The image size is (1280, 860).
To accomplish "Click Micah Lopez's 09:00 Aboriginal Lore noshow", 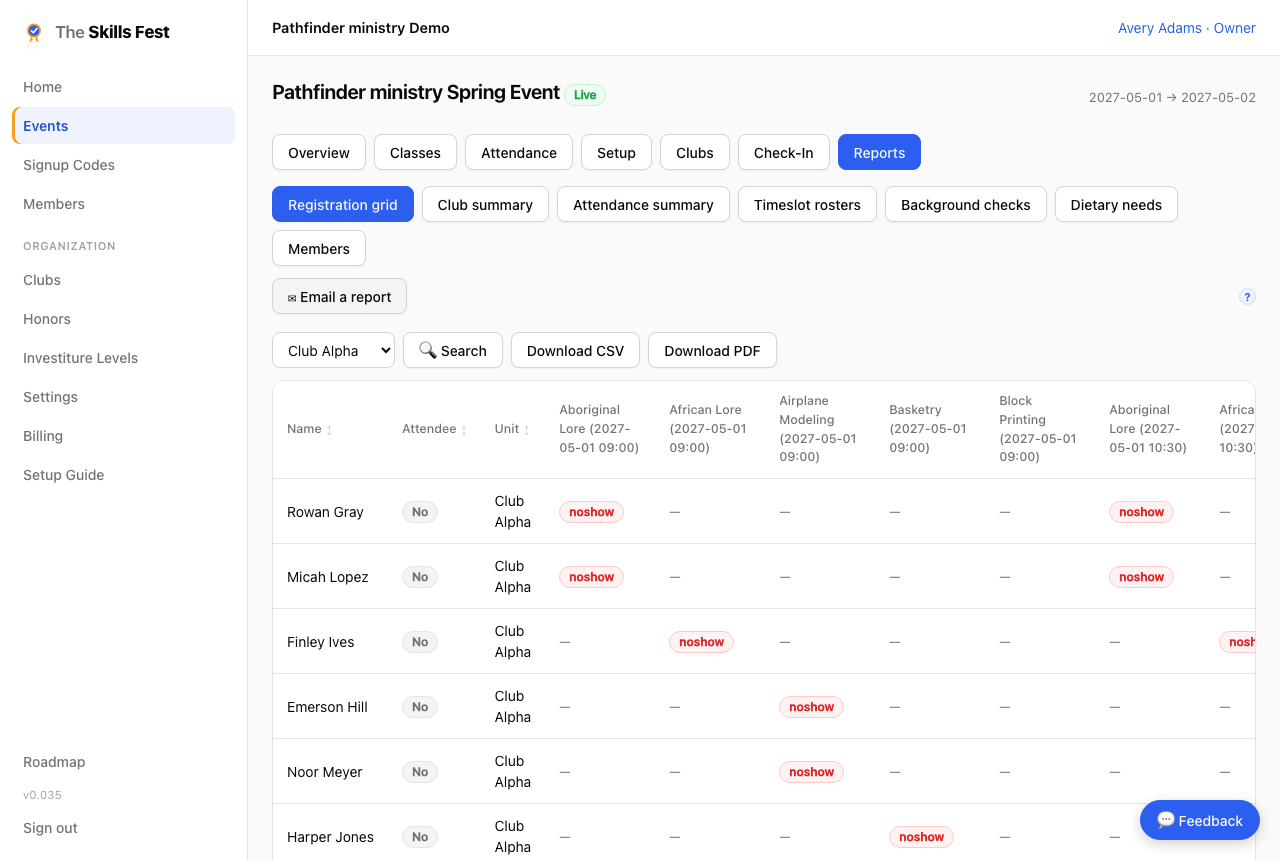I will click(591, 577).
